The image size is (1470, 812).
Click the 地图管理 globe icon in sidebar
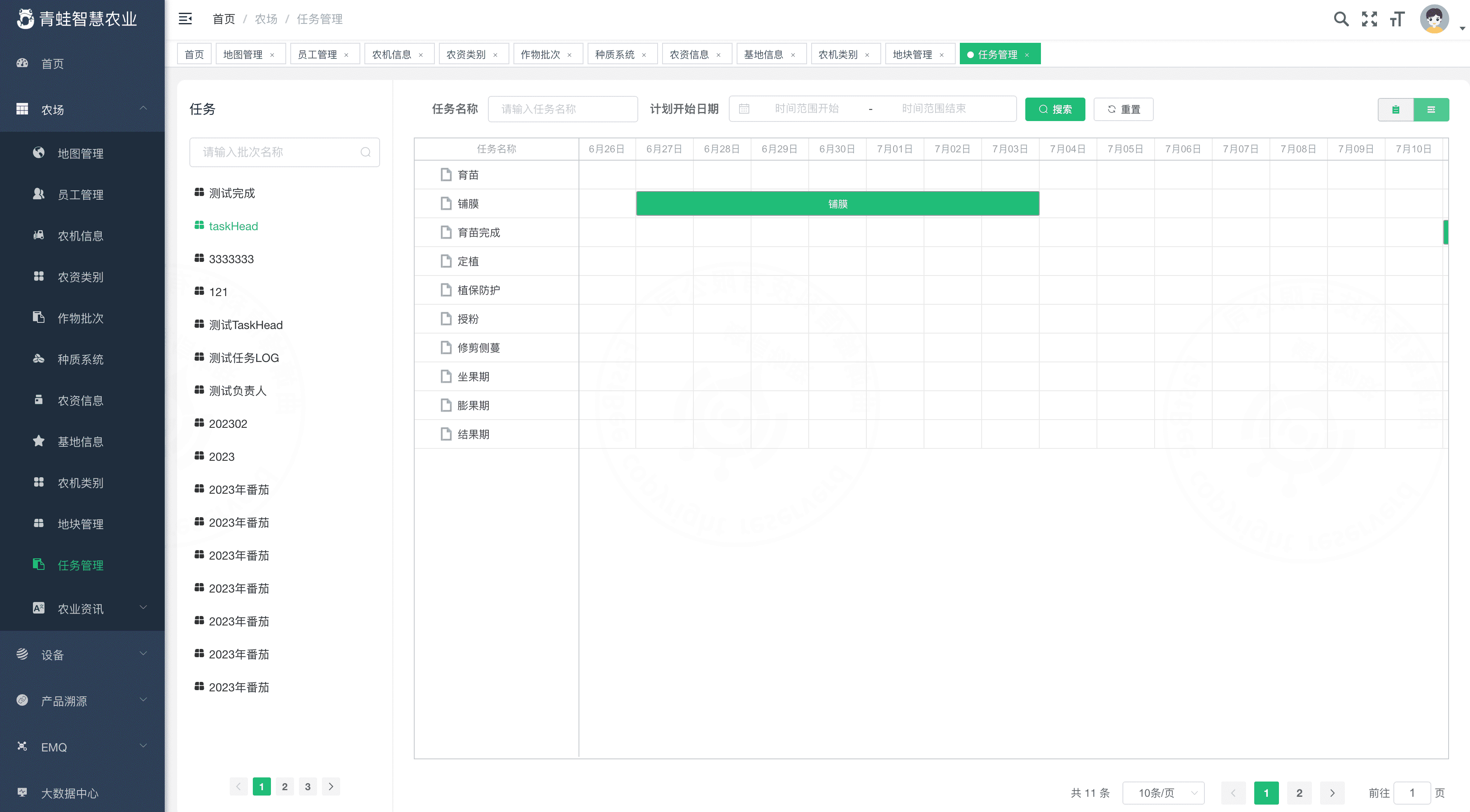(39, 153)
